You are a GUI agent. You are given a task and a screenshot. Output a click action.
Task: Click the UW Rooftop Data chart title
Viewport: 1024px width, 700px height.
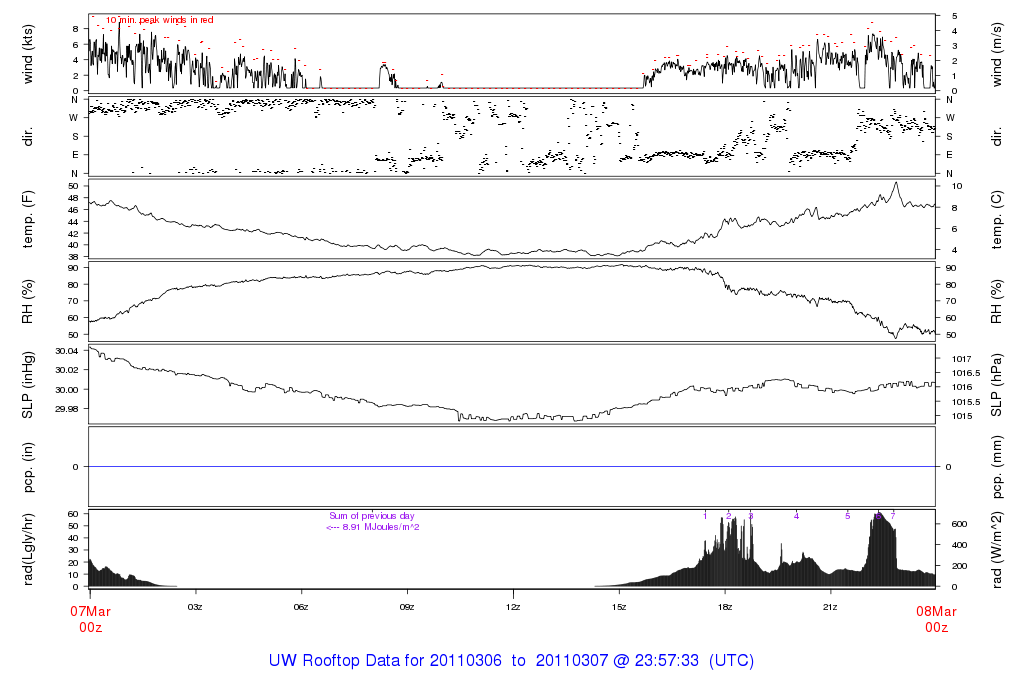[x=511, y=661]
